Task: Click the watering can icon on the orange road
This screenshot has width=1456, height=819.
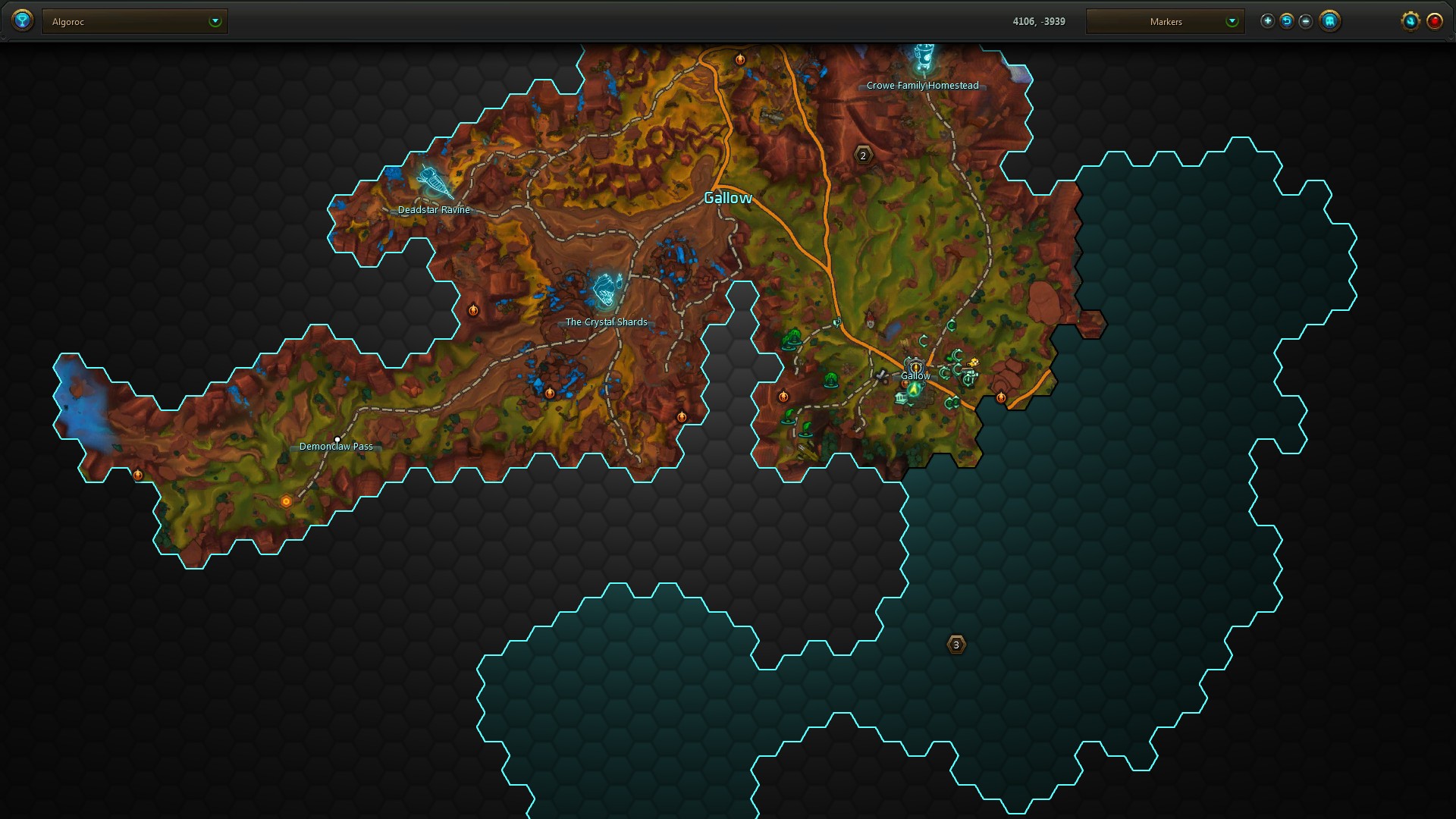Action: pyautogui.click(x=837, y=322)
